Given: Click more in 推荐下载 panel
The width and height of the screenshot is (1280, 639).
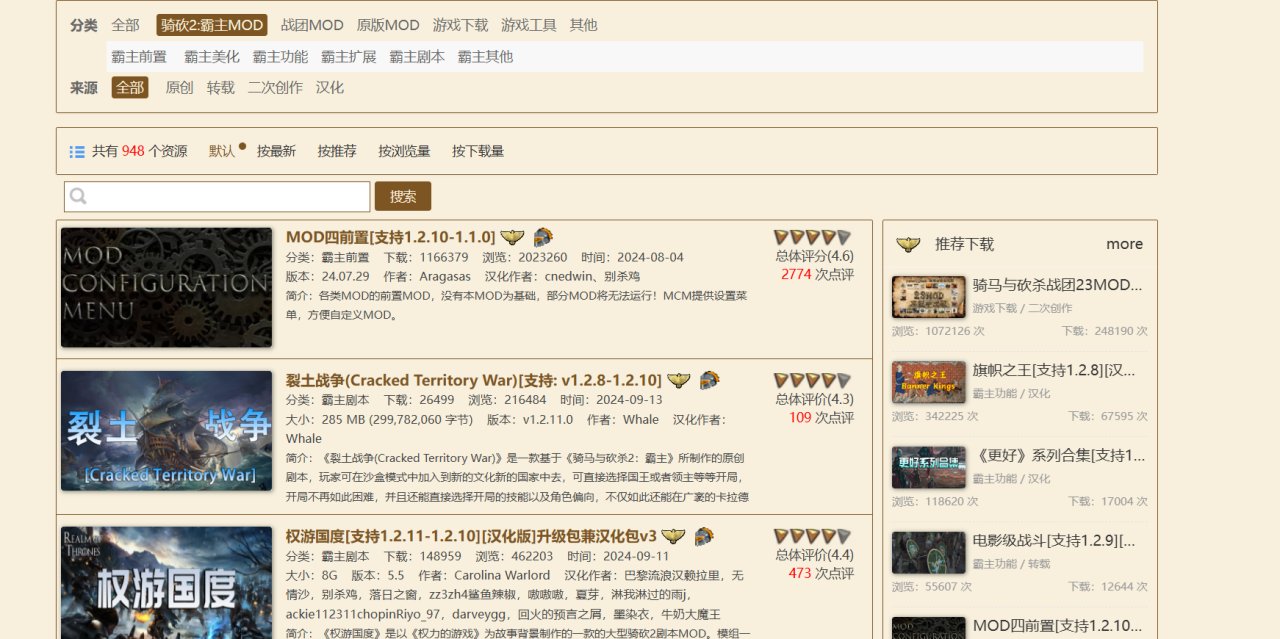Looking at the screenshot, I should point(1124,244).
